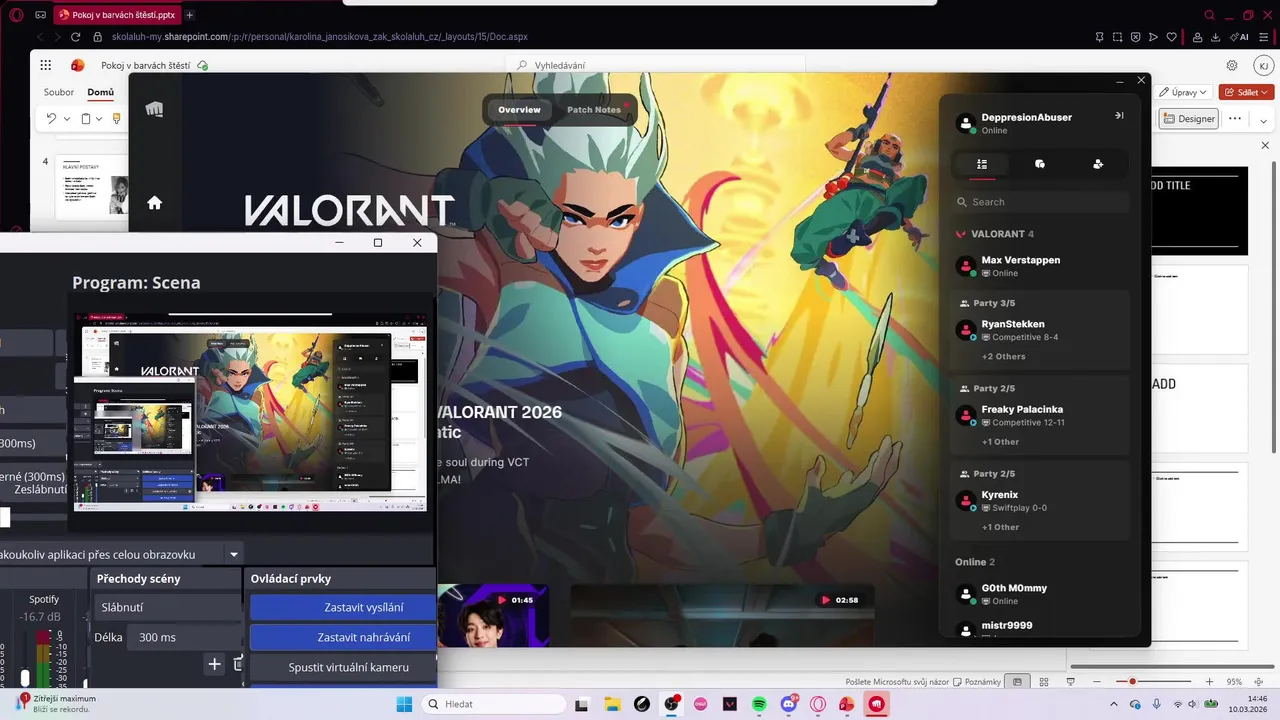Click DeppresionAbuser profile avatar

966,123
